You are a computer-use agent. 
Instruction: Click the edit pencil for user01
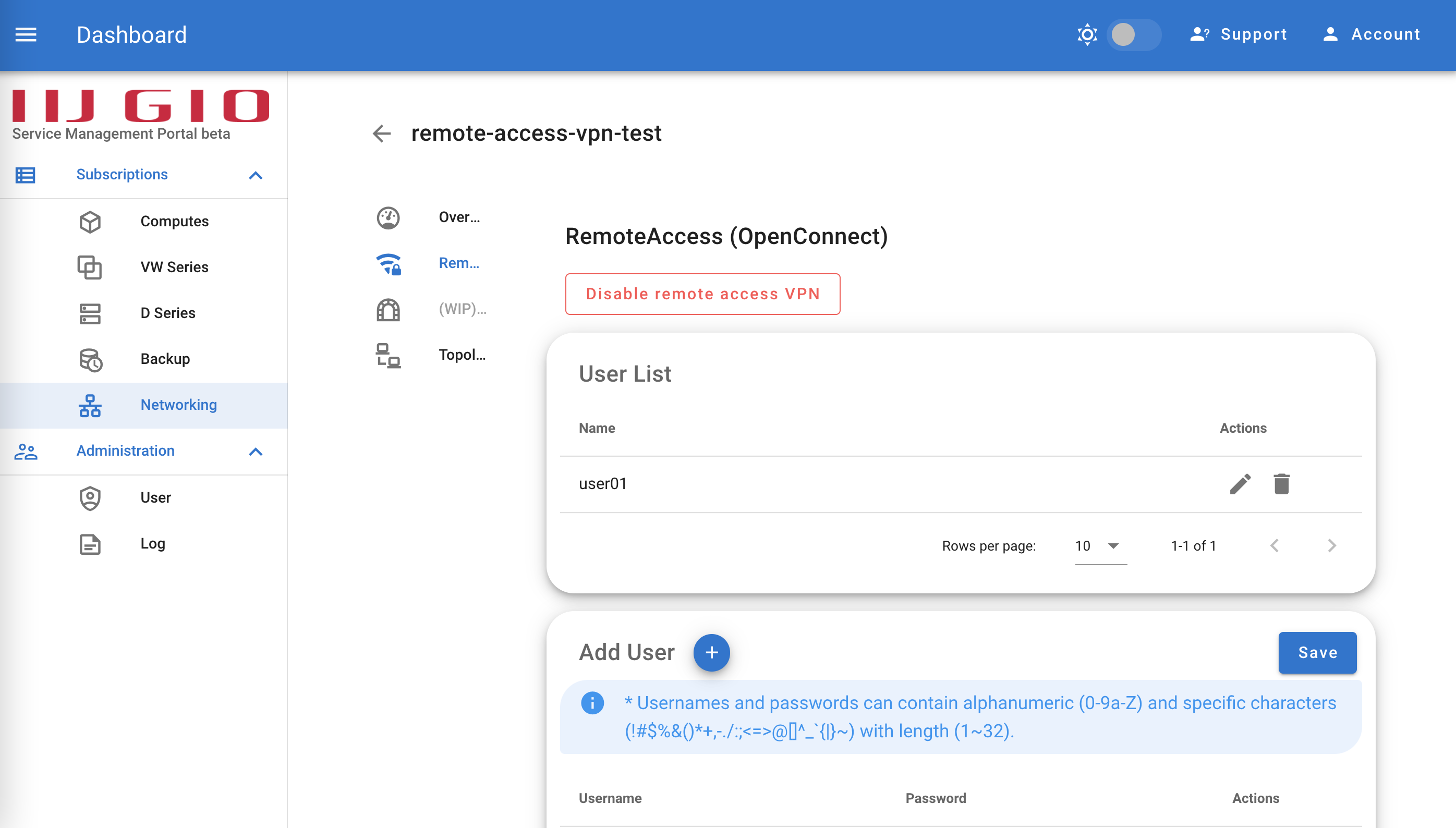tap(1240, 484)
